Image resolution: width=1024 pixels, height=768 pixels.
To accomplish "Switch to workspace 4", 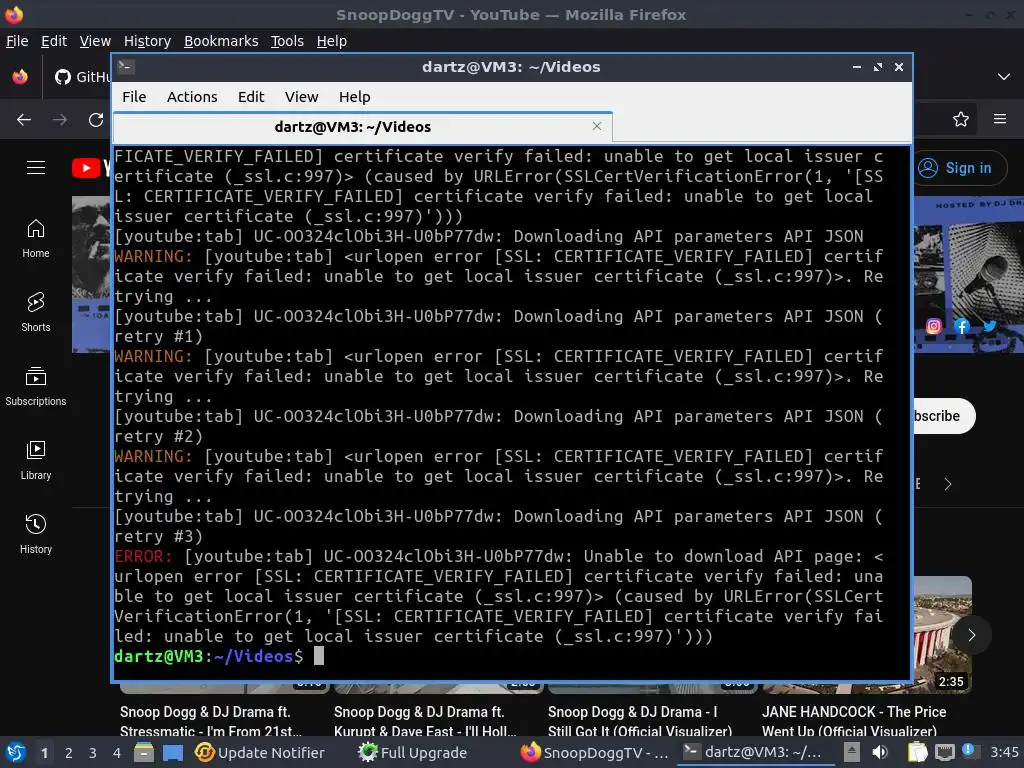I will [x=117, y=753].
